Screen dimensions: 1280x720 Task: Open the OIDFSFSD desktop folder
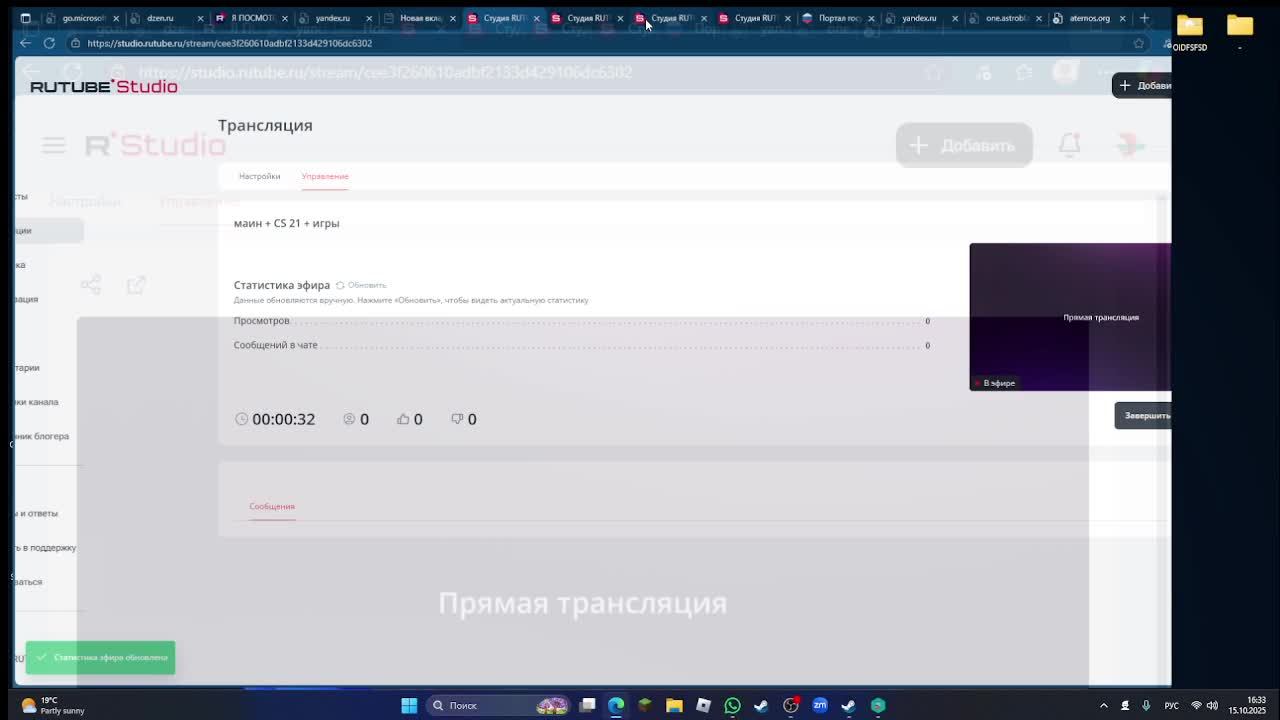point(1190,32)
